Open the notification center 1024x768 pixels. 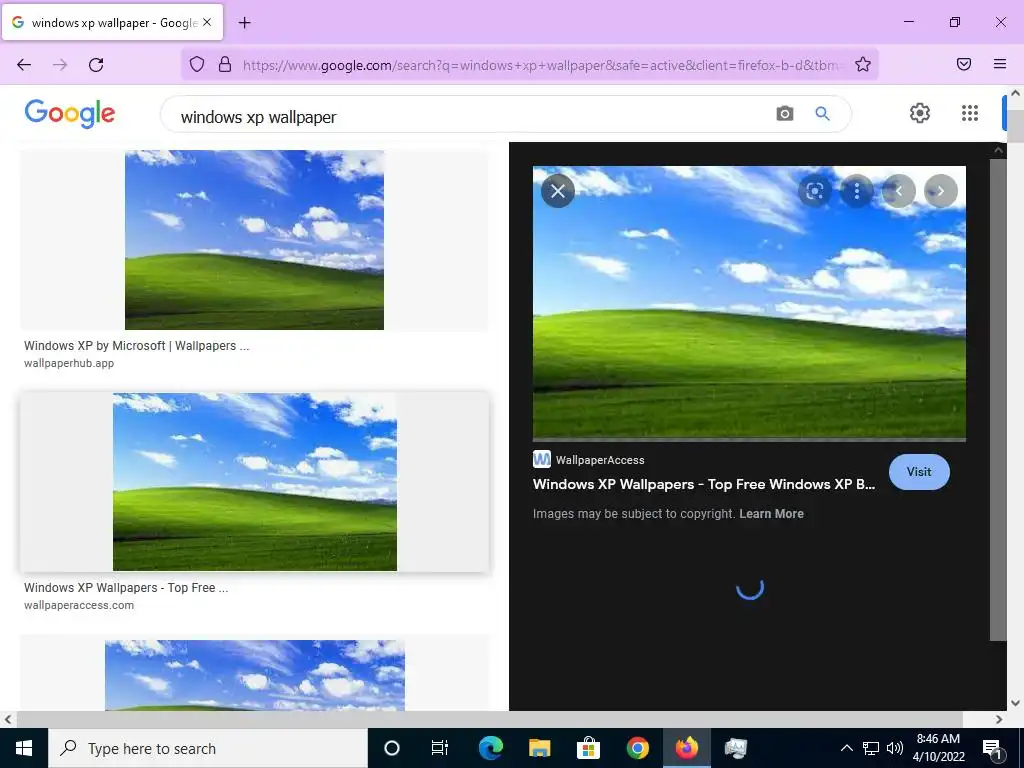[993, 748]
